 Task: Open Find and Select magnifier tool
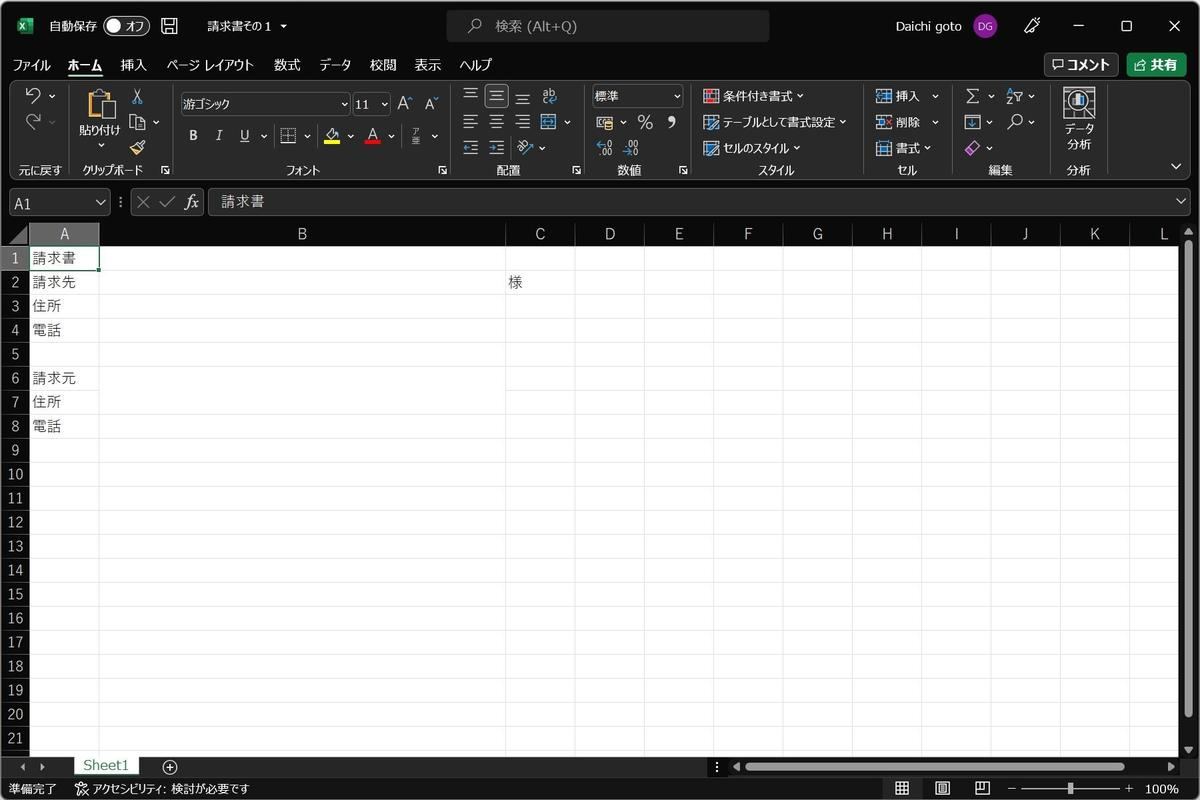pos(1015,122)
